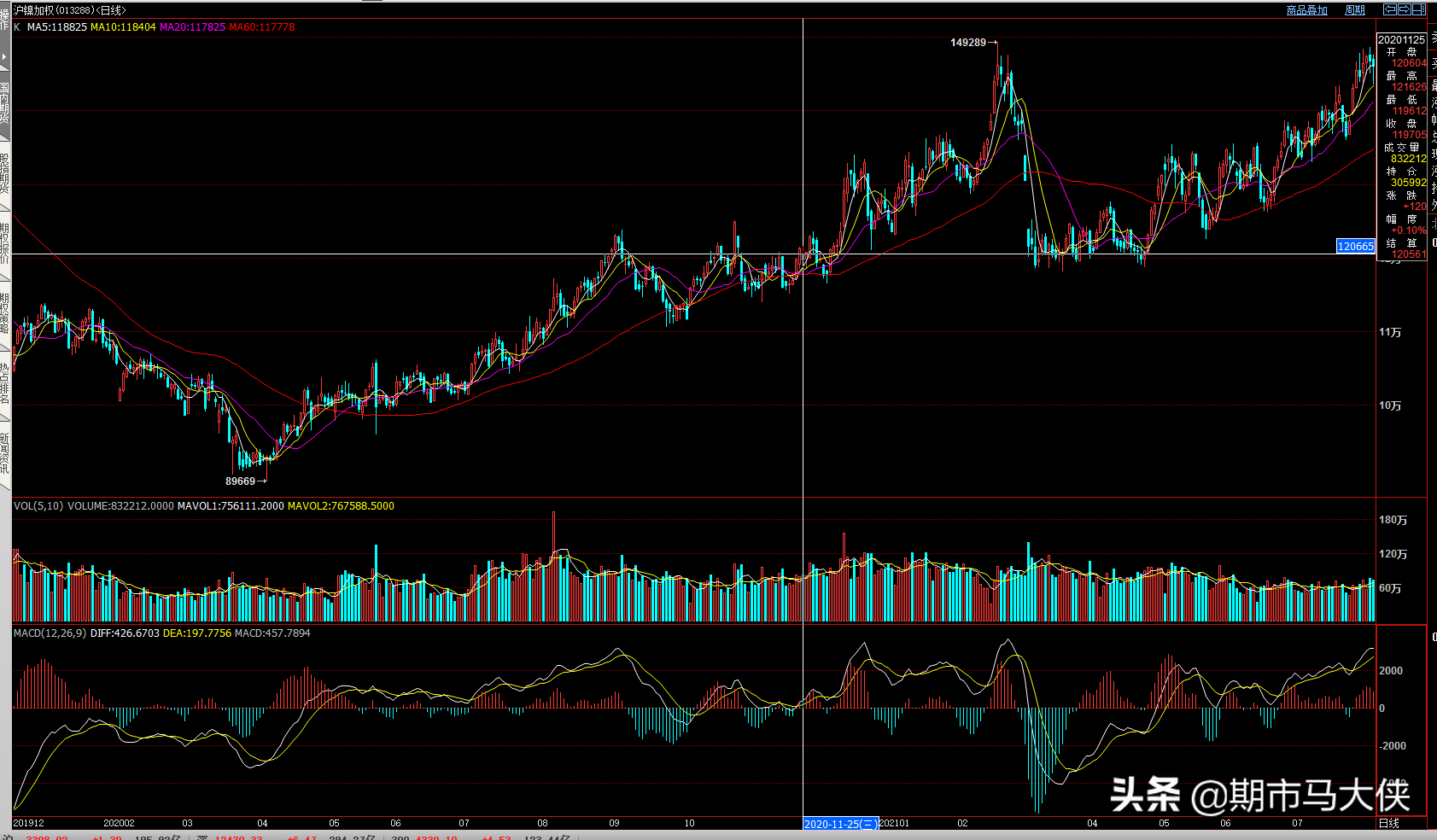
Task: Open the 周期 period link
Action: click(x=1355, y=10)
